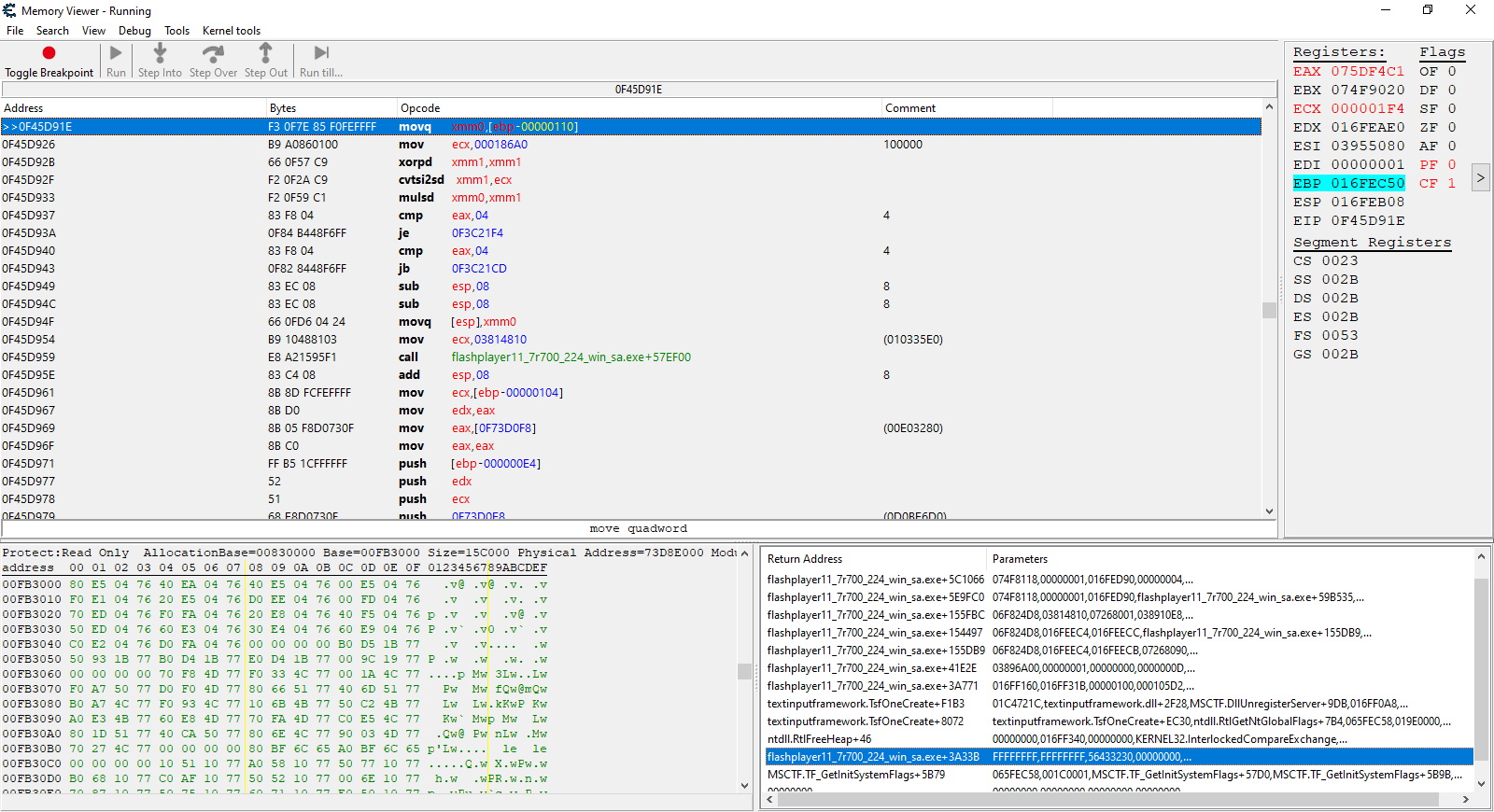Open the Debug menu

click(x=134, y=31)
